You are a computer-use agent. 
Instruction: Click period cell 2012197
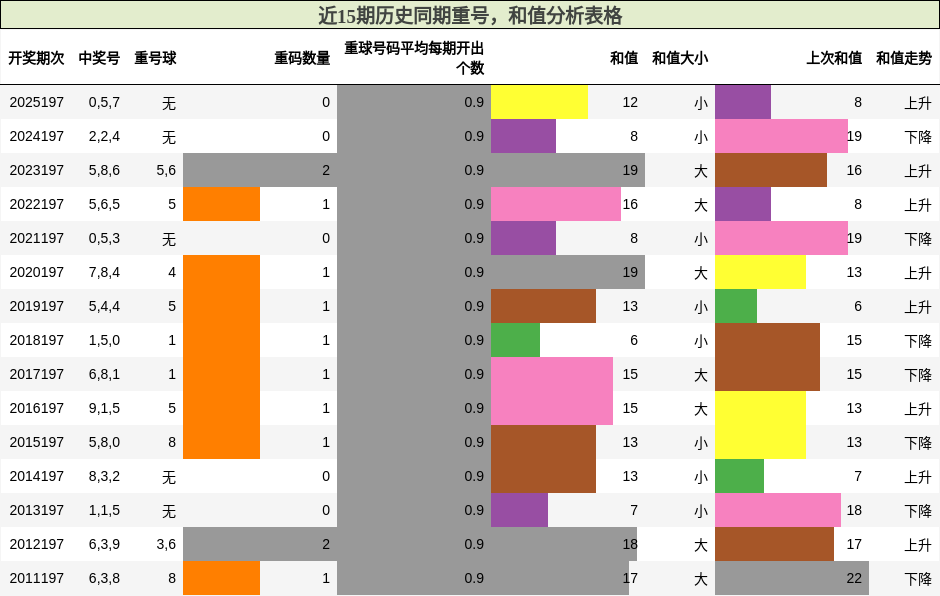click(37, 544)
